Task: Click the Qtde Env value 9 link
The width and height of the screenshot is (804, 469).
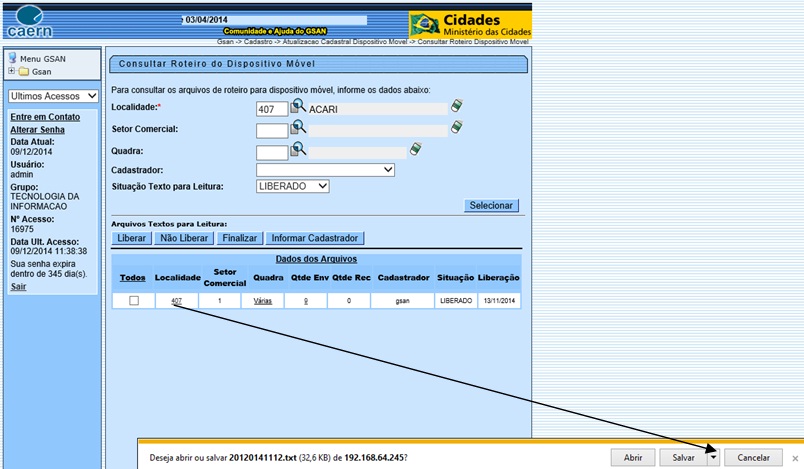Action: tap(306, 301)
